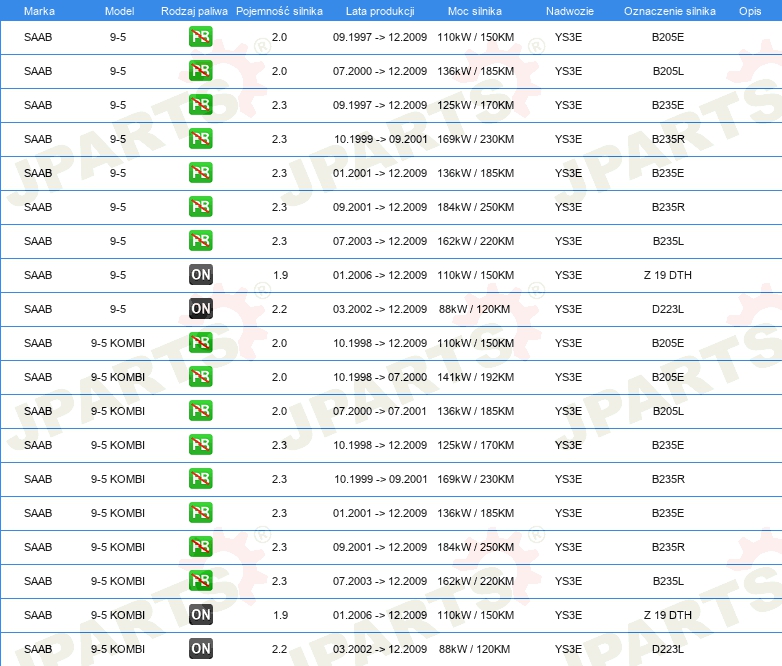This screenshot has height=666, width=782.
Task: Click 09.2001 -> 12.2009 in the 9-5 KOMBI row
Action: coord(380,547)
